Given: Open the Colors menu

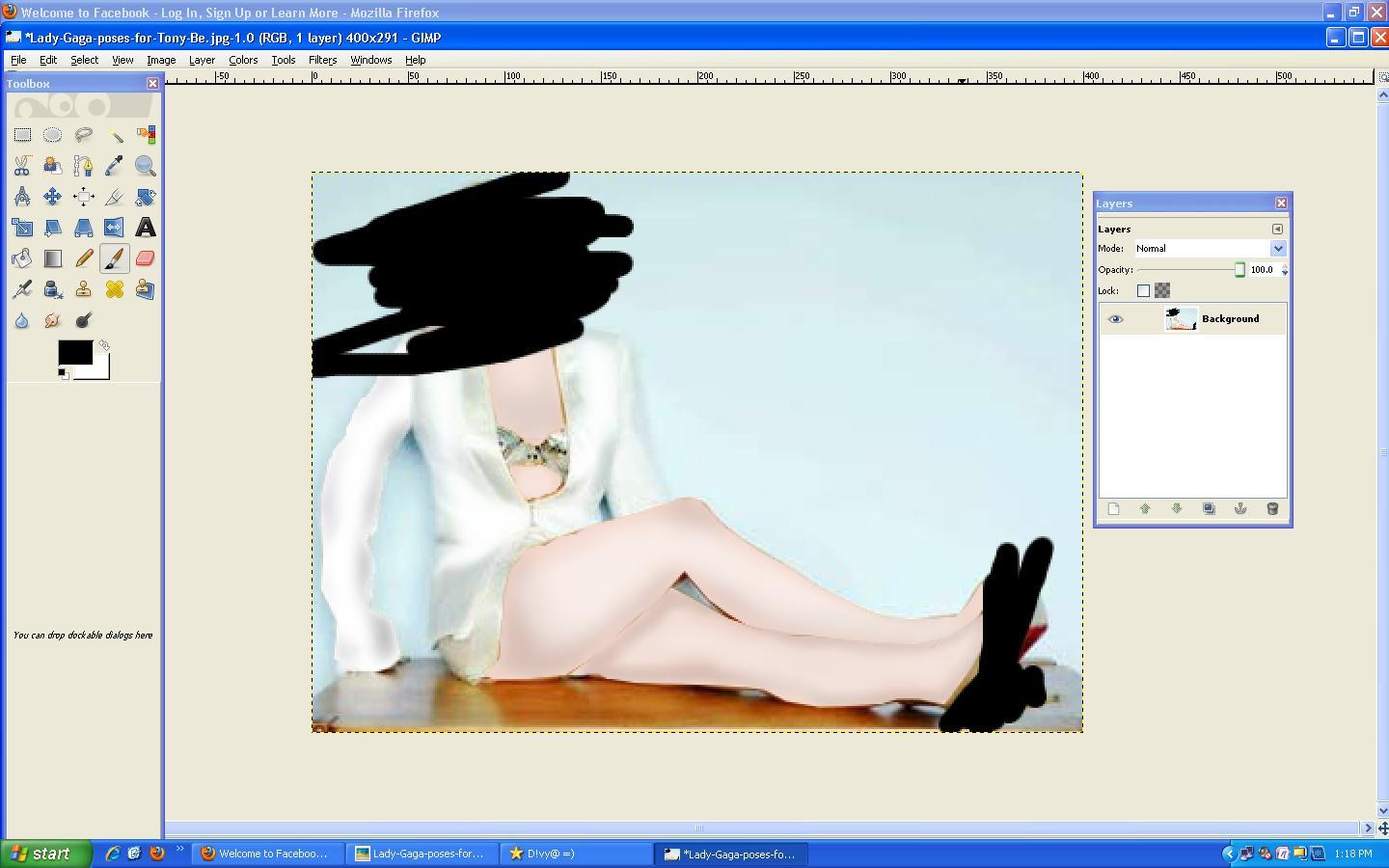Looking at the screenshot, I should tap(243, 60).
